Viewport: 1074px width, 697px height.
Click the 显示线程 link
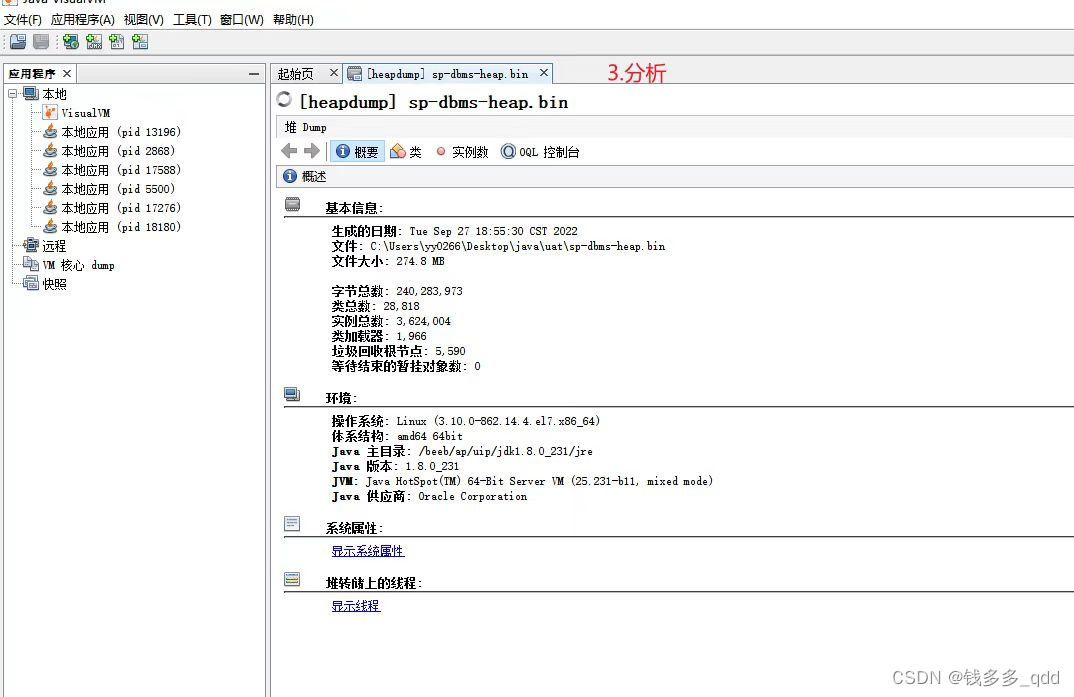point(355,606)
